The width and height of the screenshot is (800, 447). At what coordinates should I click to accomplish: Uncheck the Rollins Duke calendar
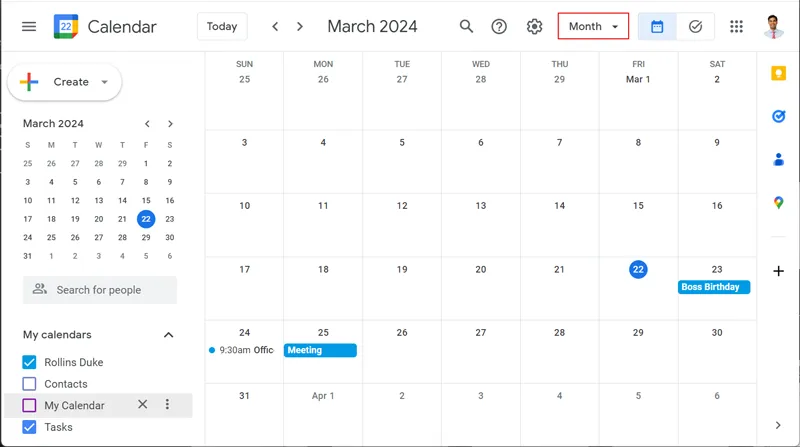[x=29, y=362]
